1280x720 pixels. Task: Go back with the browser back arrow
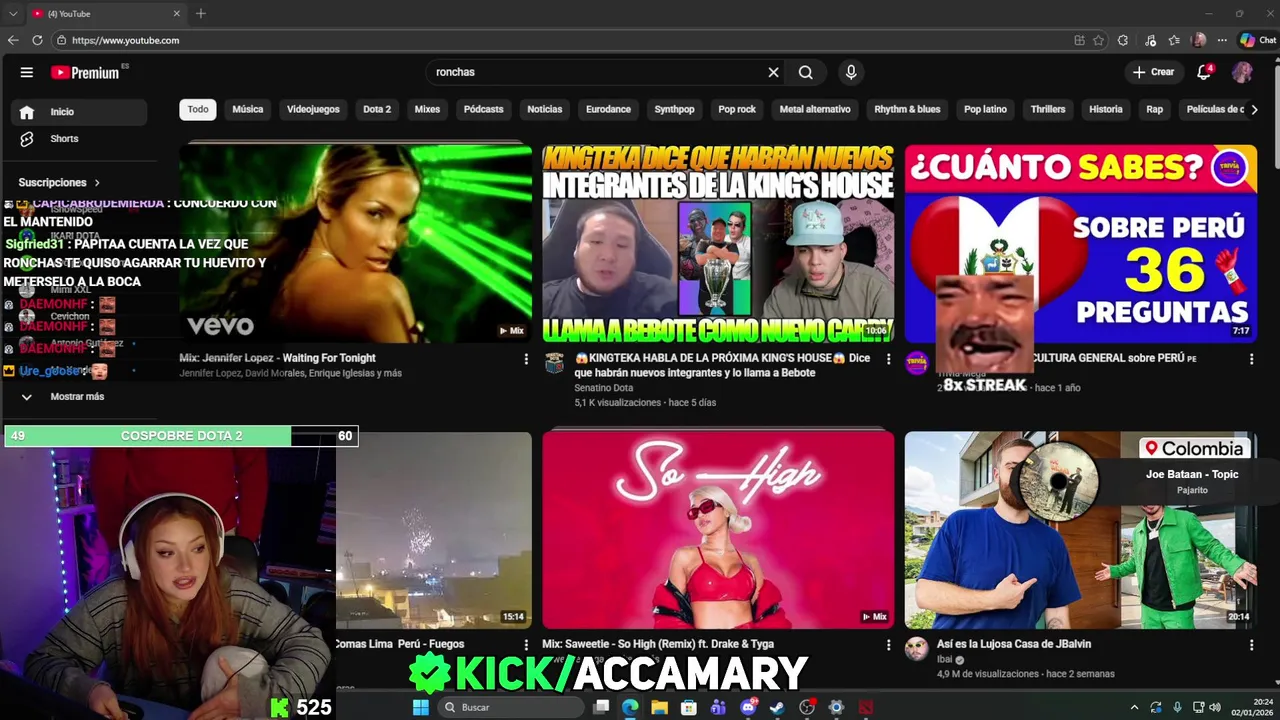coord(13,40)
